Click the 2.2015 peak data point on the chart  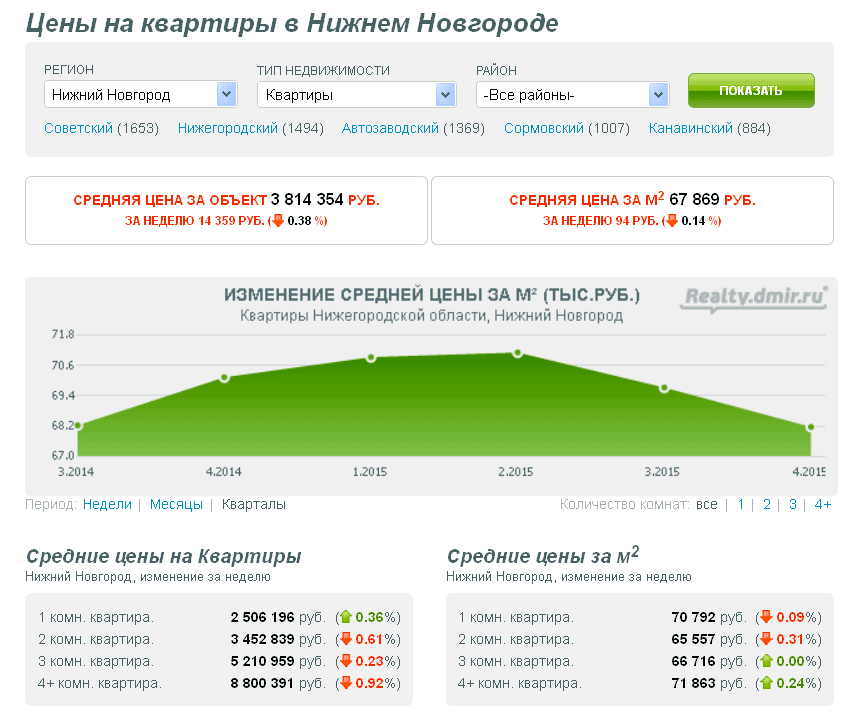click(x=517, y=352)
